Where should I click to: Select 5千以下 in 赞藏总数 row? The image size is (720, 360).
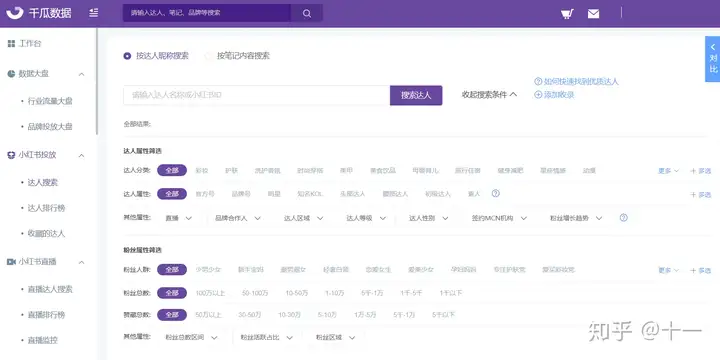(x=443, y=315)
